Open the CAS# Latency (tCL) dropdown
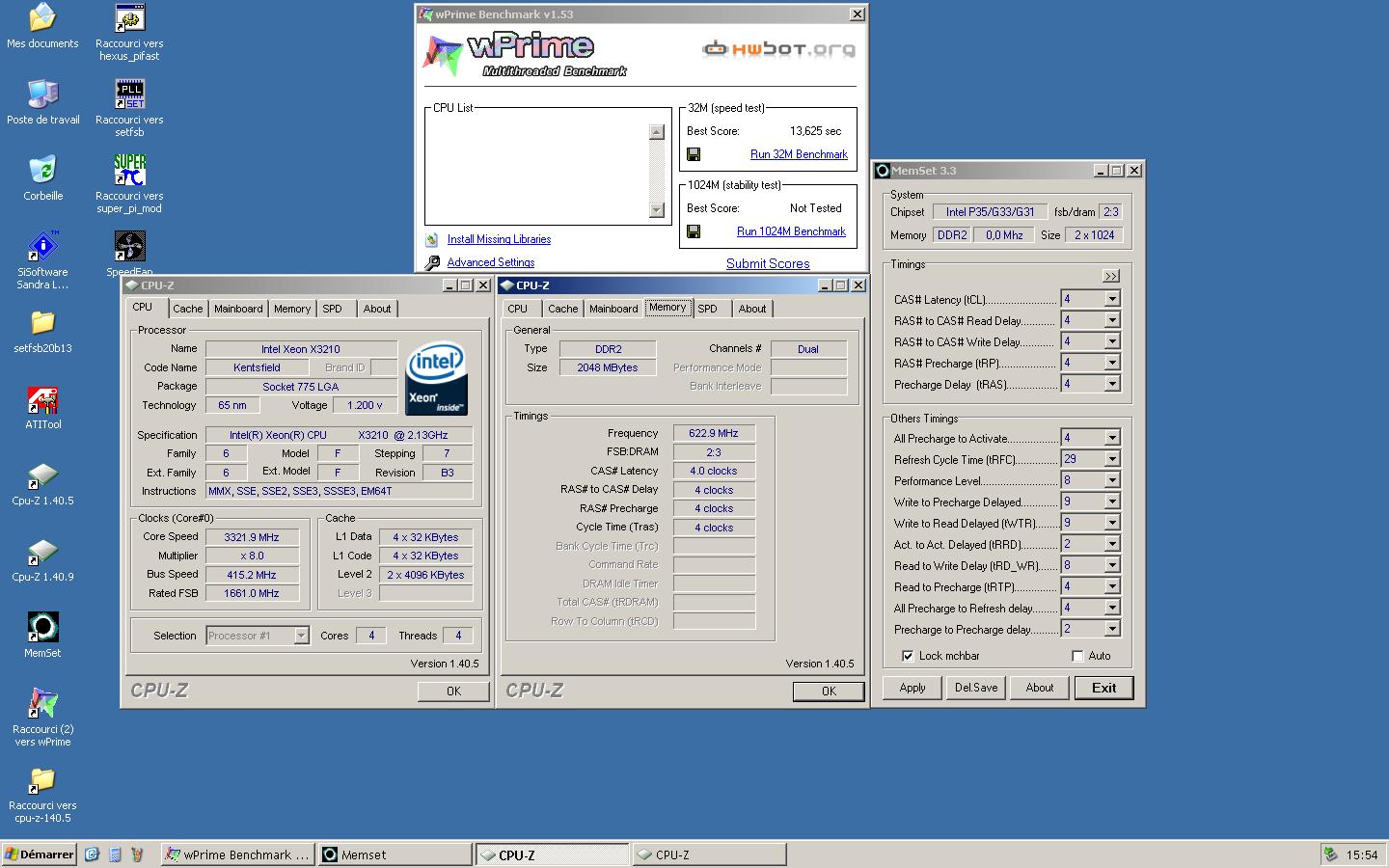This screenshot has width=1389, height=868. [x=1112, y=299]
